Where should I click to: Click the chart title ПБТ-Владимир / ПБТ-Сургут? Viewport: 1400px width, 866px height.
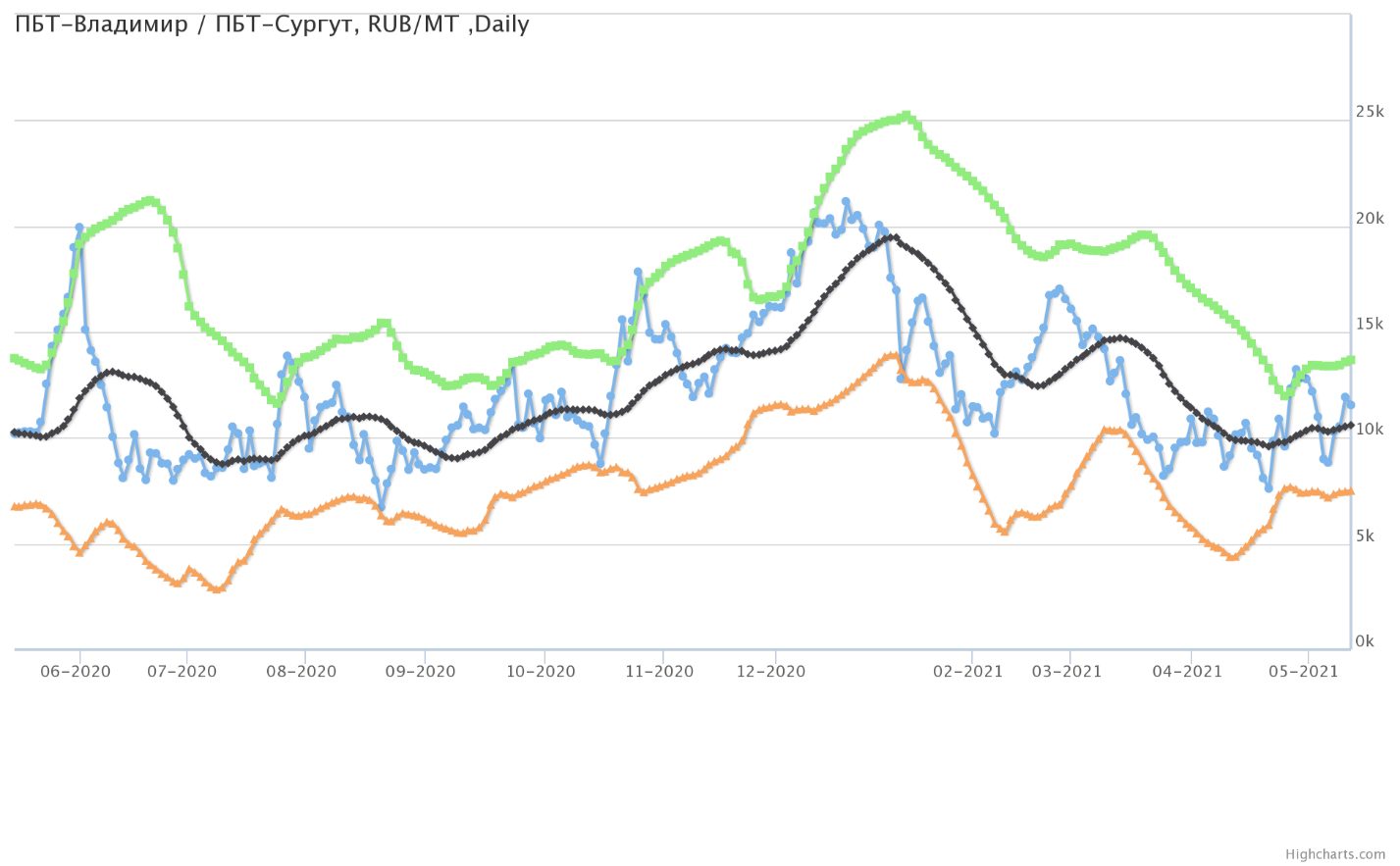272,25
